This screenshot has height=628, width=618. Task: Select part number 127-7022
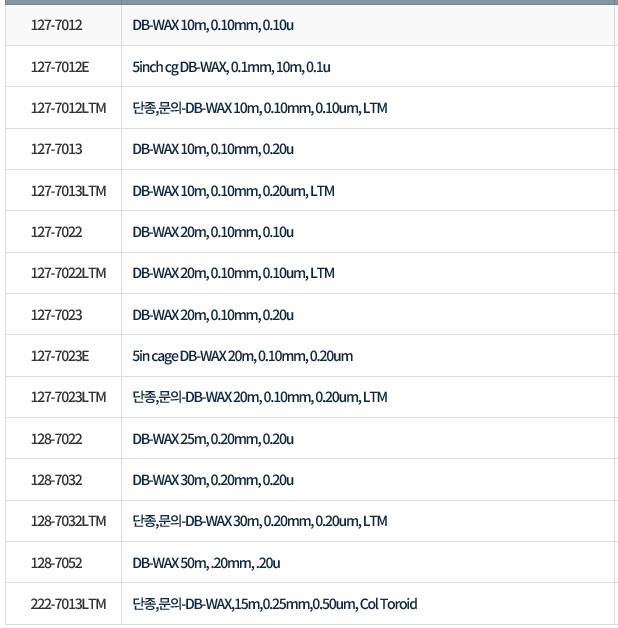click(x=57, y=232)
